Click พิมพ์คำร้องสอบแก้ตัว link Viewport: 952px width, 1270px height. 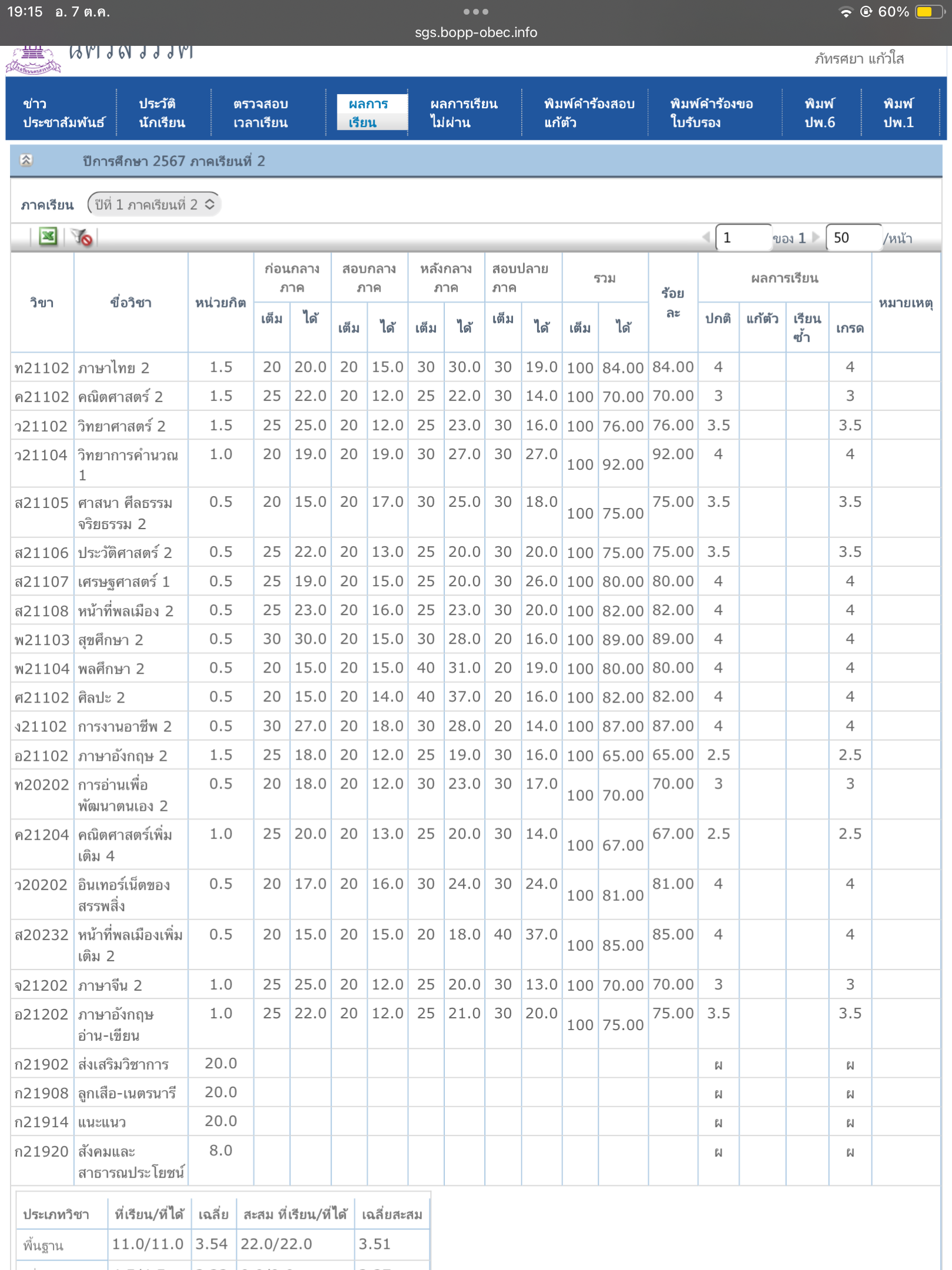589,113
